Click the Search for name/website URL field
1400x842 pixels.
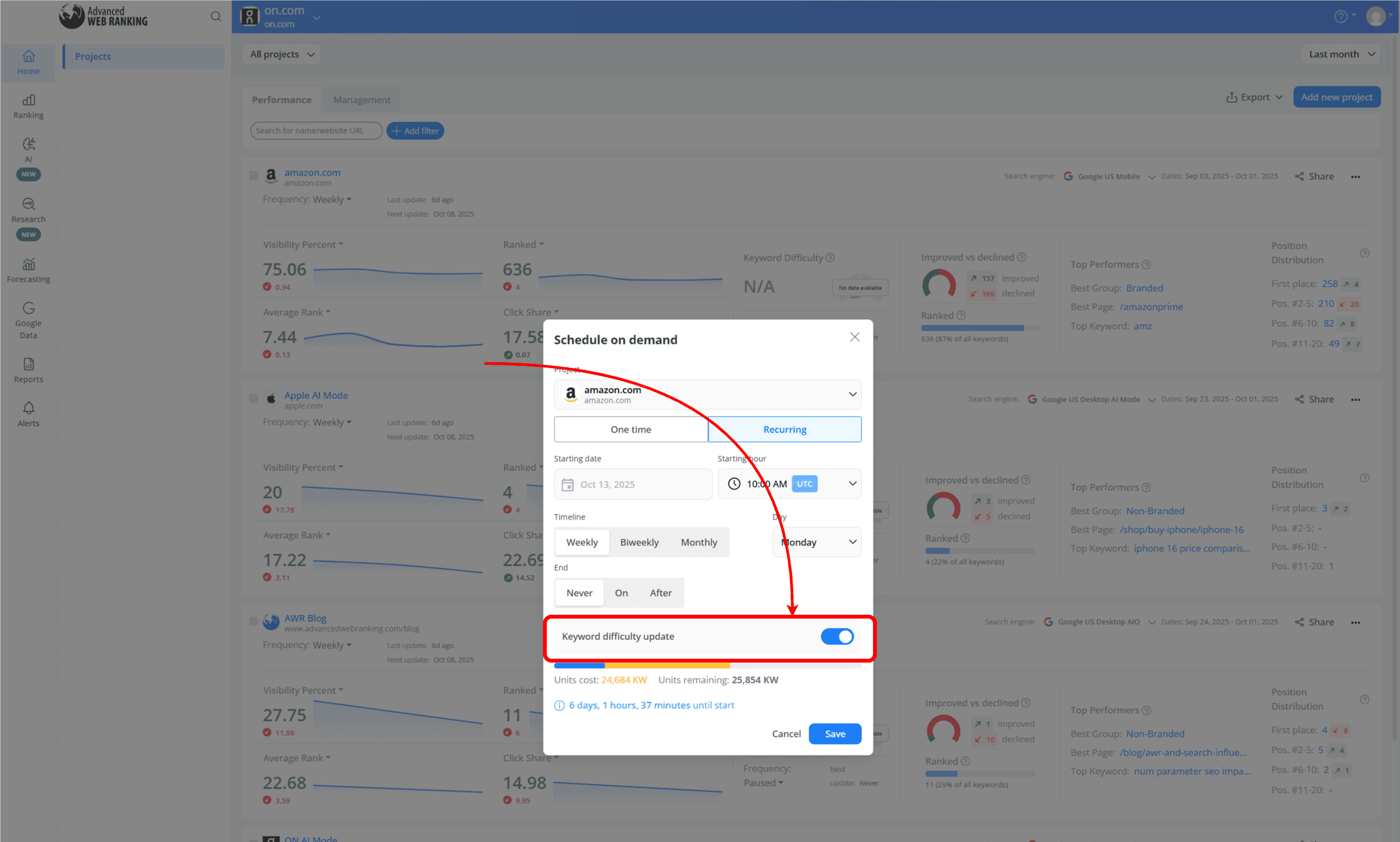pos(316,130)
